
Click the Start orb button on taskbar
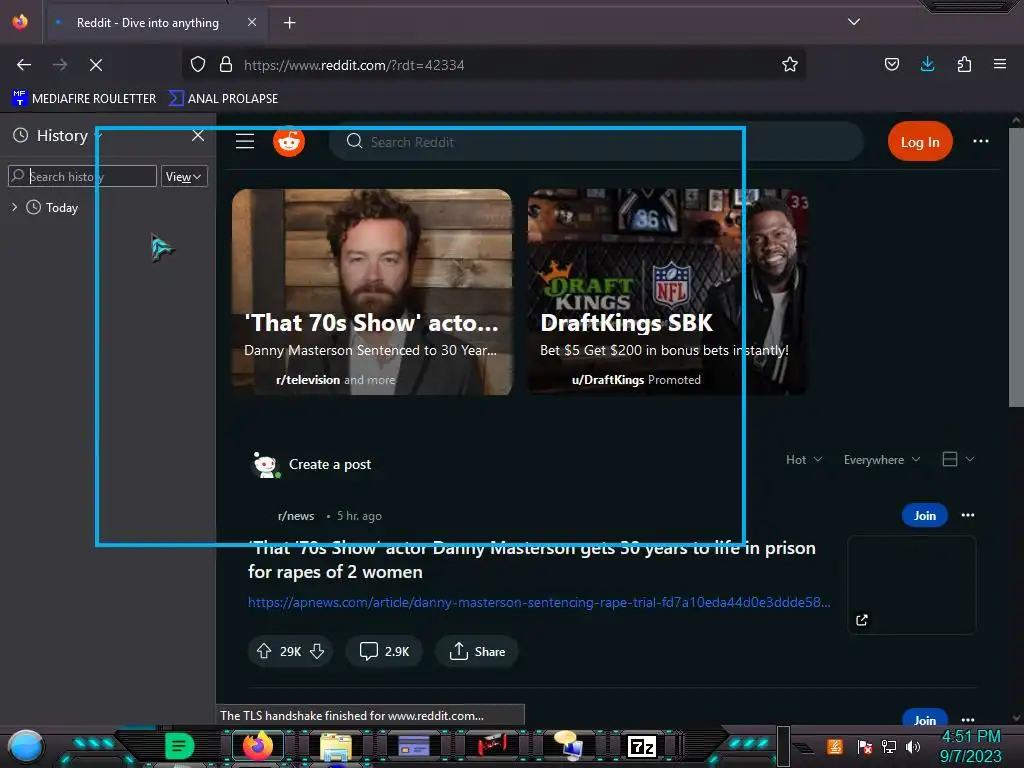[26, 746]
